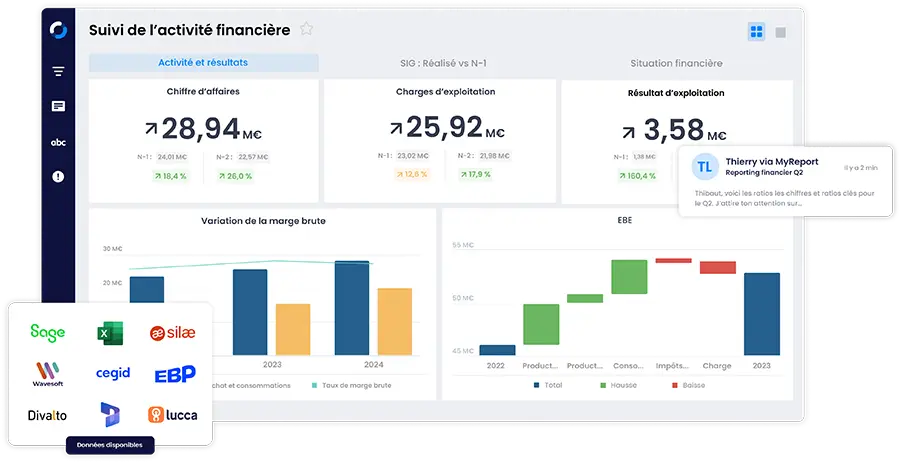Click the EBE chart title
Viewport: 900px width, 462px height.
[x=624, y=220]
